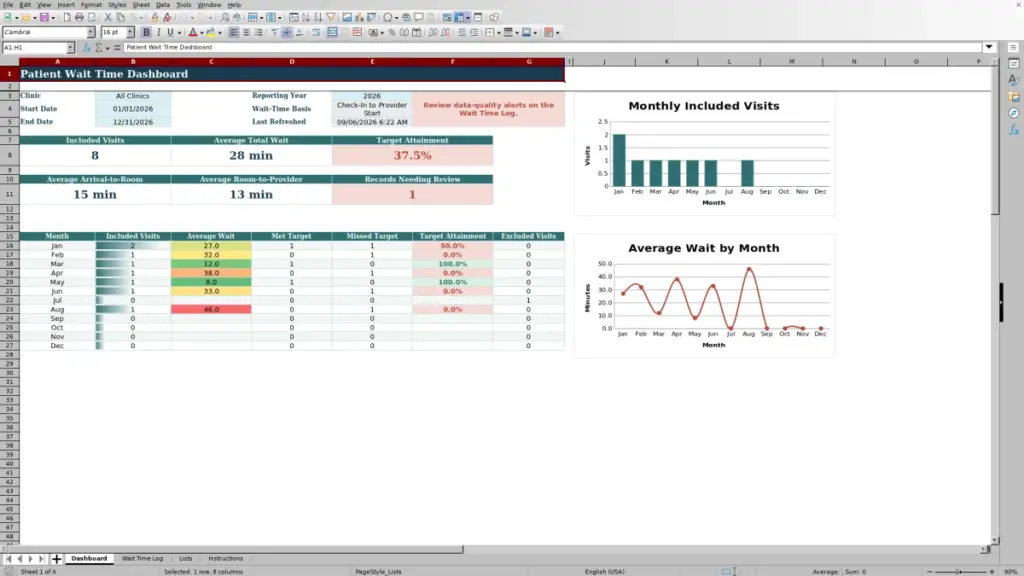Image resolution: width=1024 pixels, height=576 pixels.
Task: Click the Export as PDF icon
Action: (x=67, y=17)
